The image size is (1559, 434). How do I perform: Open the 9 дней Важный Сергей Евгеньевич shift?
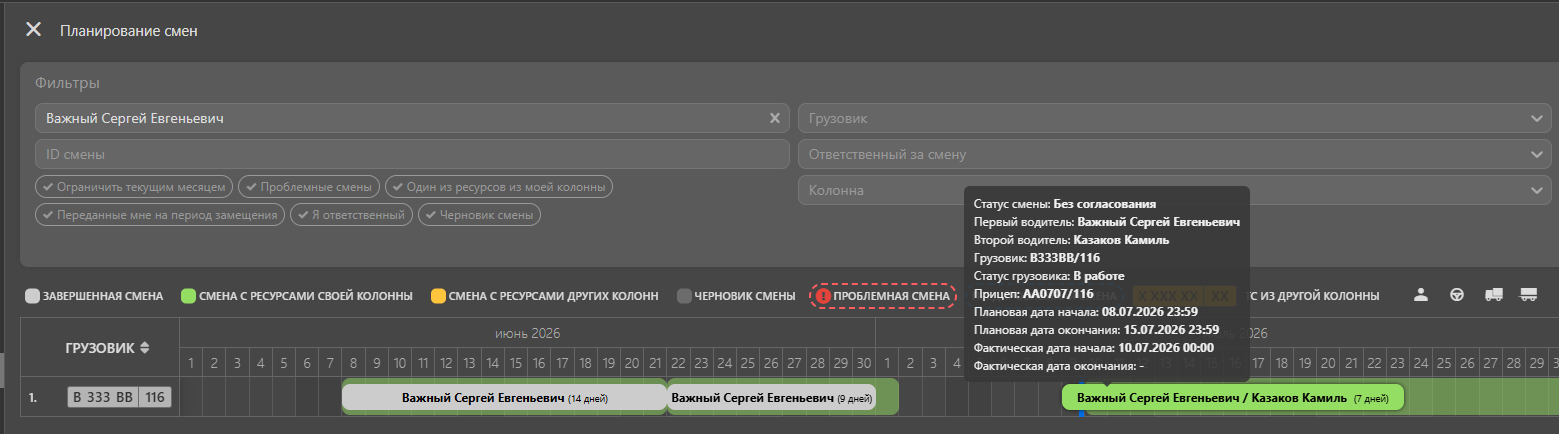click(x=771, y=397)
